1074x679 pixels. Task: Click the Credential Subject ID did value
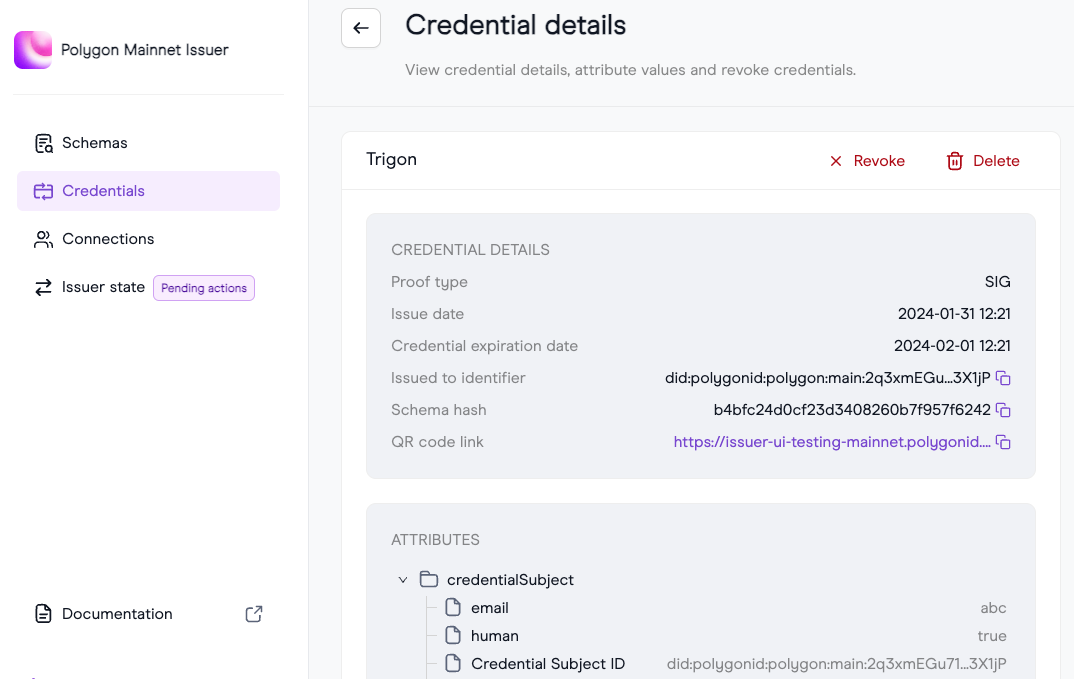[x=836, y=665]
